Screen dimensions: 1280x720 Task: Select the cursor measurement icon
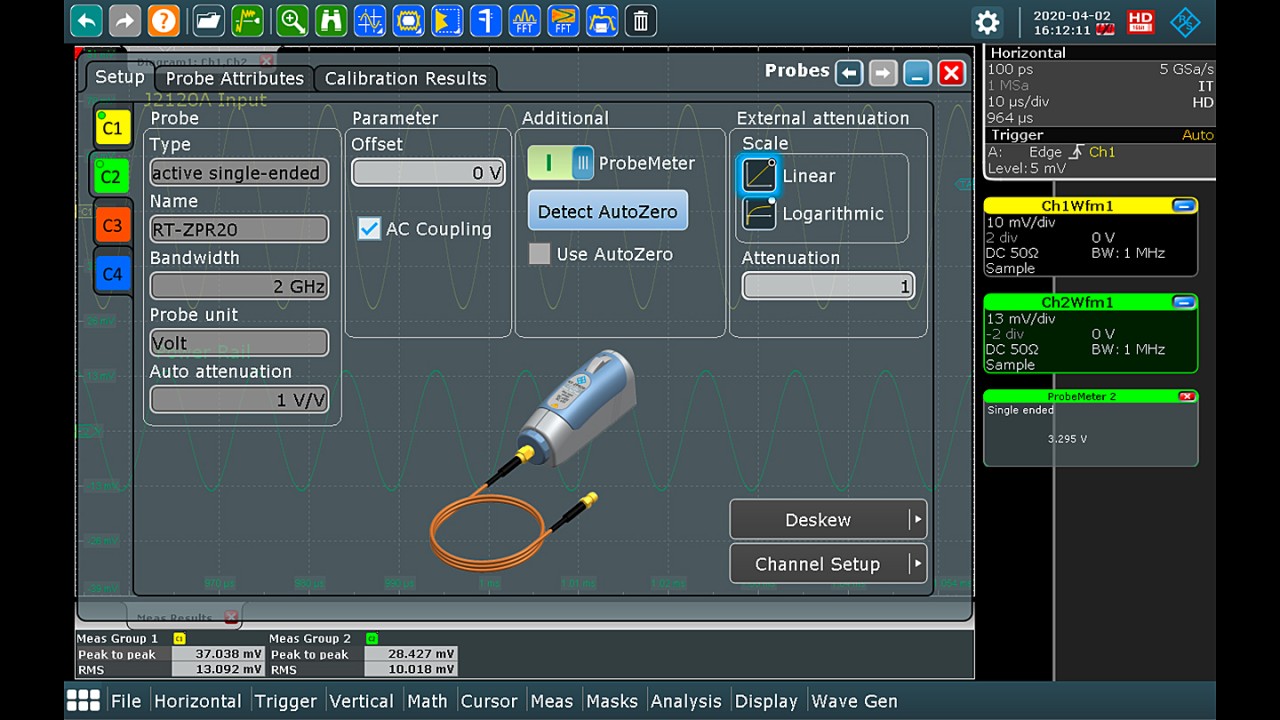tap(370, 19)
